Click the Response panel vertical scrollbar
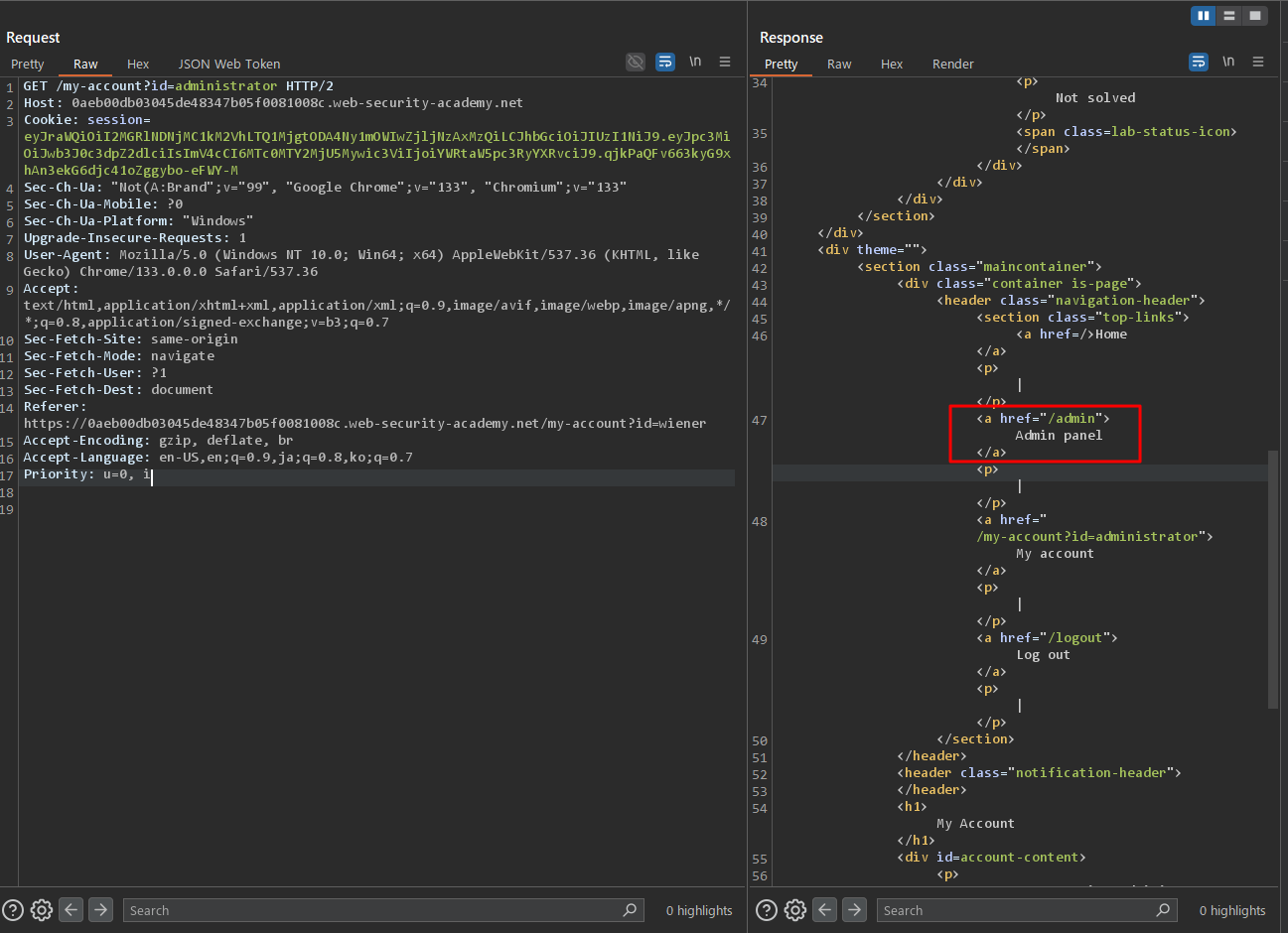The height and width of the screenshot is (933, 1288). (x=1273, y=579)
